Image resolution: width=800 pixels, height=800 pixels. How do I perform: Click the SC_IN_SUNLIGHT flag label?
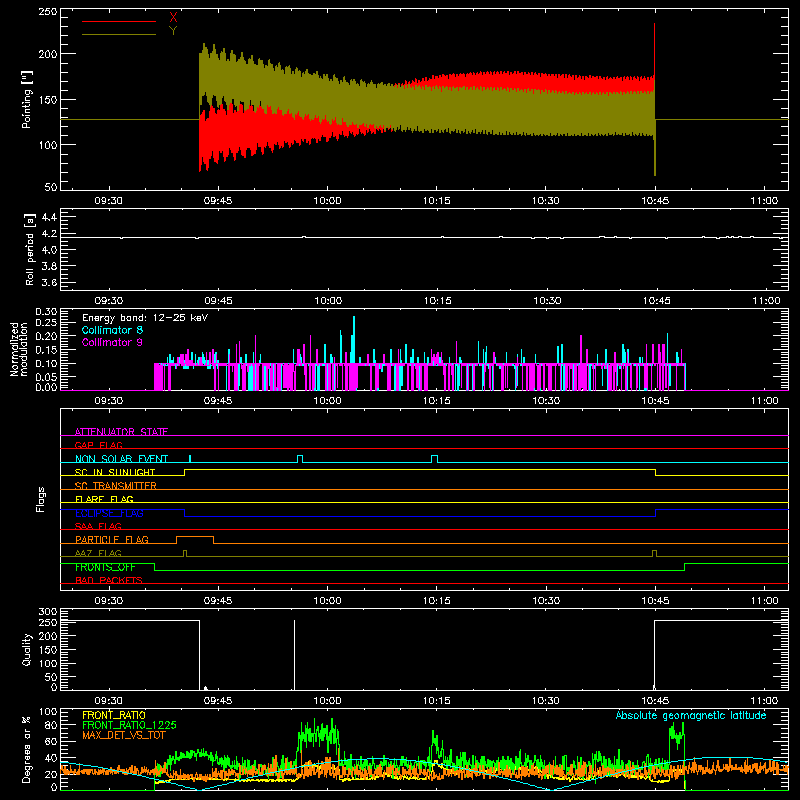(x=115, y=472)
